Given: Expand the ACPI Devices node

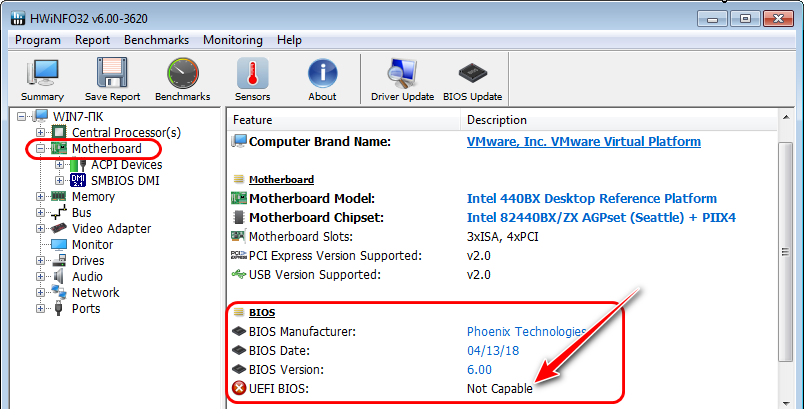Looking at the screenshot, I should (x=59, y=165).
